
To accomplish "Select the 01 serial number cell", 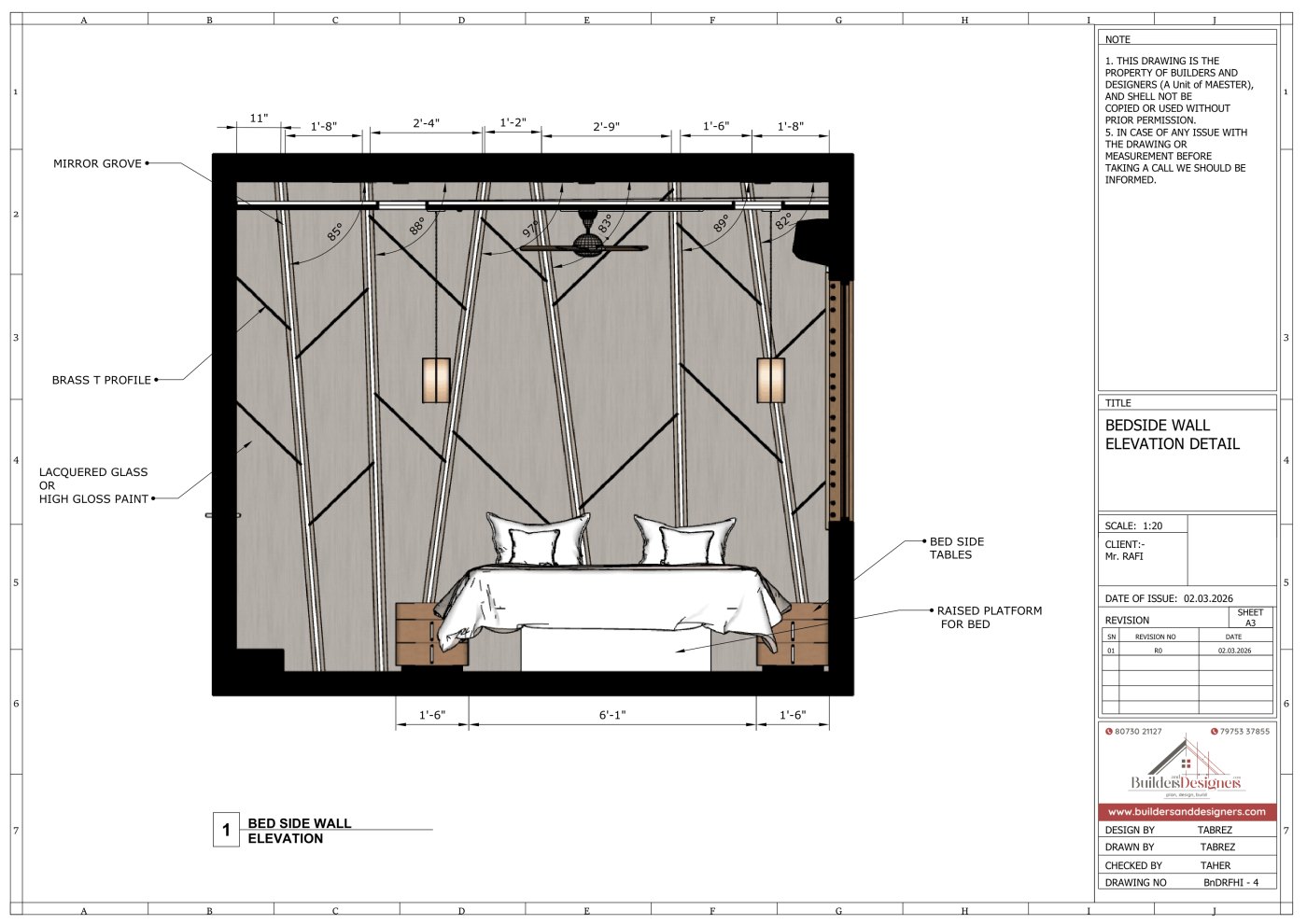I will pos(1111,651).
